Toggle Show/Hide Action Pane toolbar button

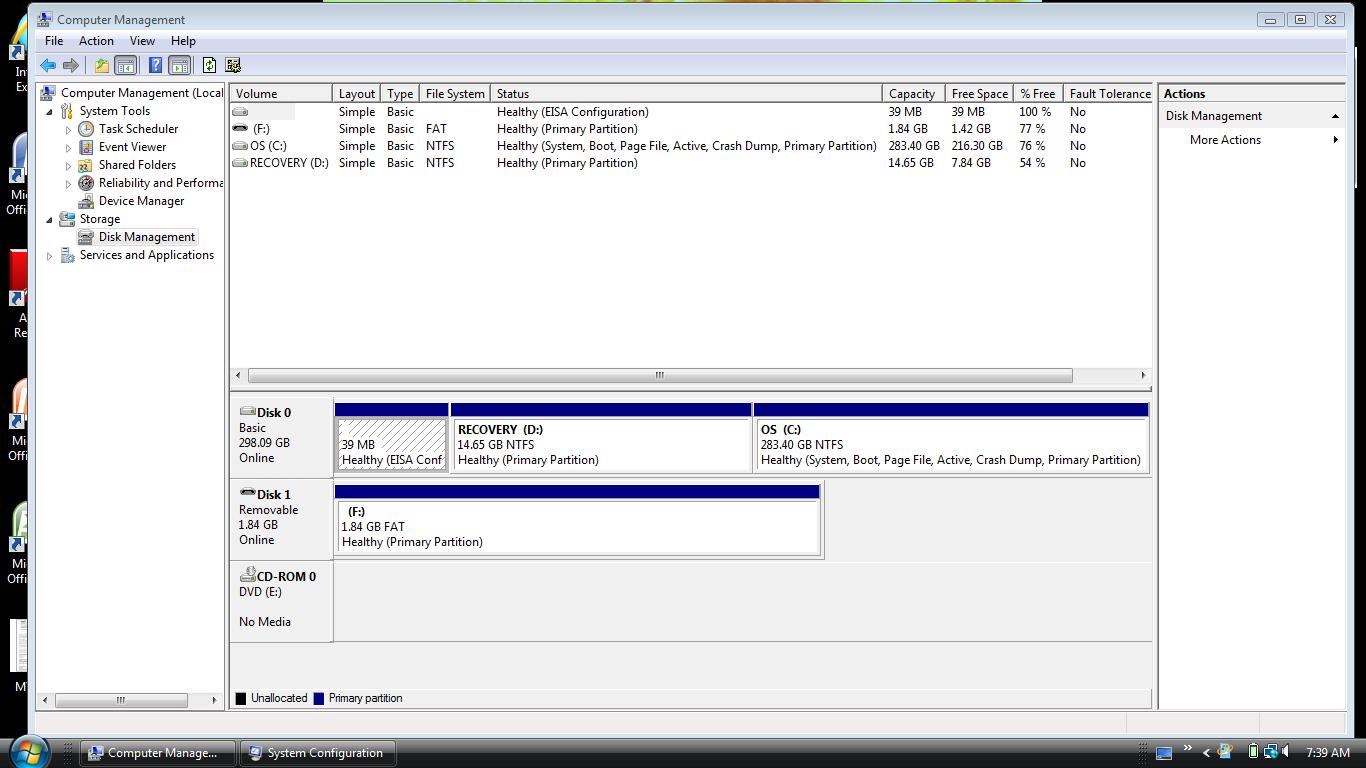pyautogui.click(x=179, y=65)
